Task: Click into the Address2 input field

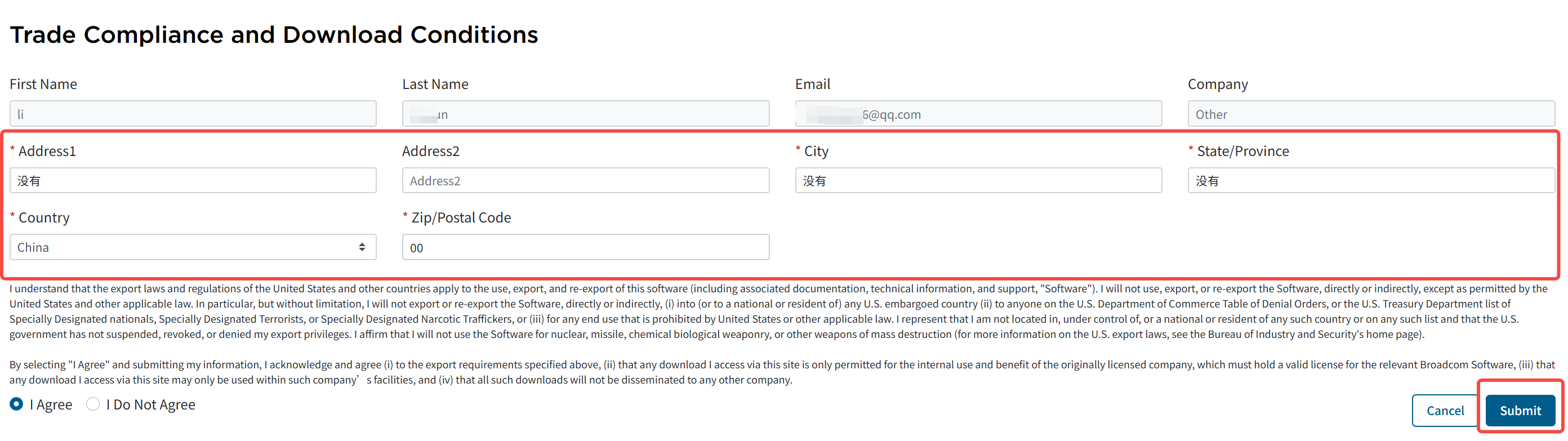Action: point(586,180)
